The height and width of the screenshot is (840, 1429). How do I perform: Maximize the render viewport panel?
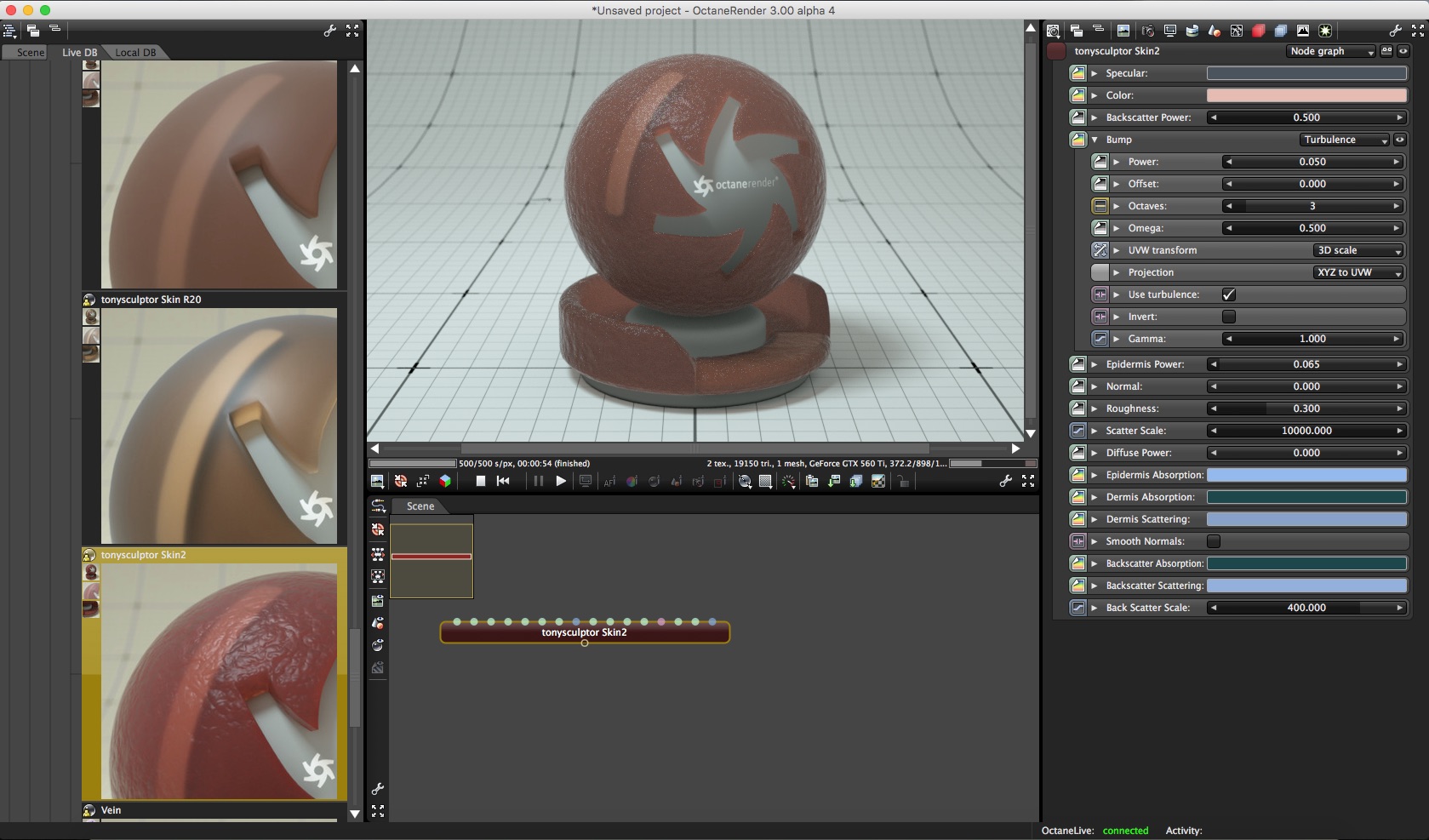1028,481
